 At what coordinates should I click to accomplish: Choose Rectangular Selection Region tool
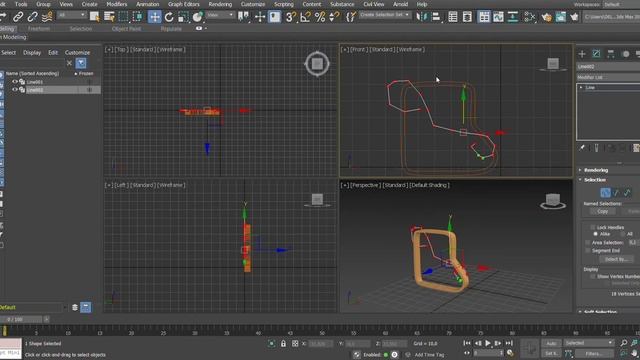pos(123,17)
